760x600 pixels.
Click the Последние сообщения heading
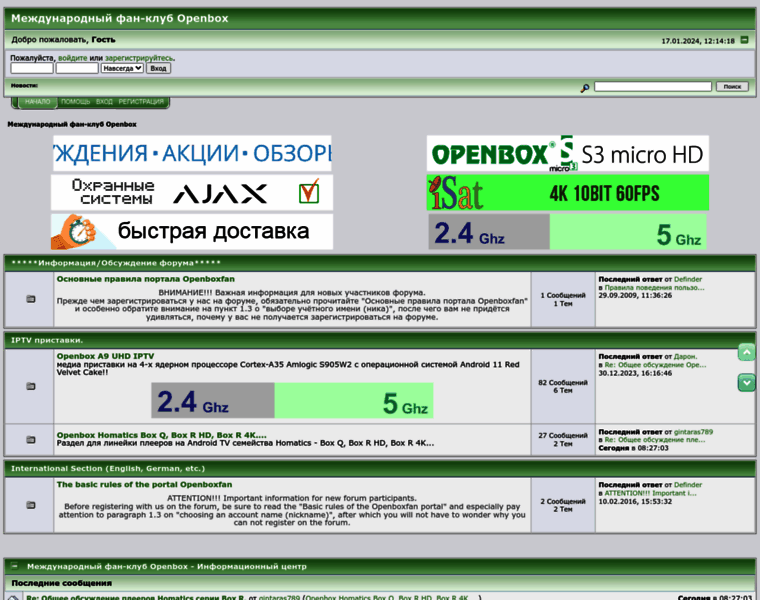click(x=62, y=583)
